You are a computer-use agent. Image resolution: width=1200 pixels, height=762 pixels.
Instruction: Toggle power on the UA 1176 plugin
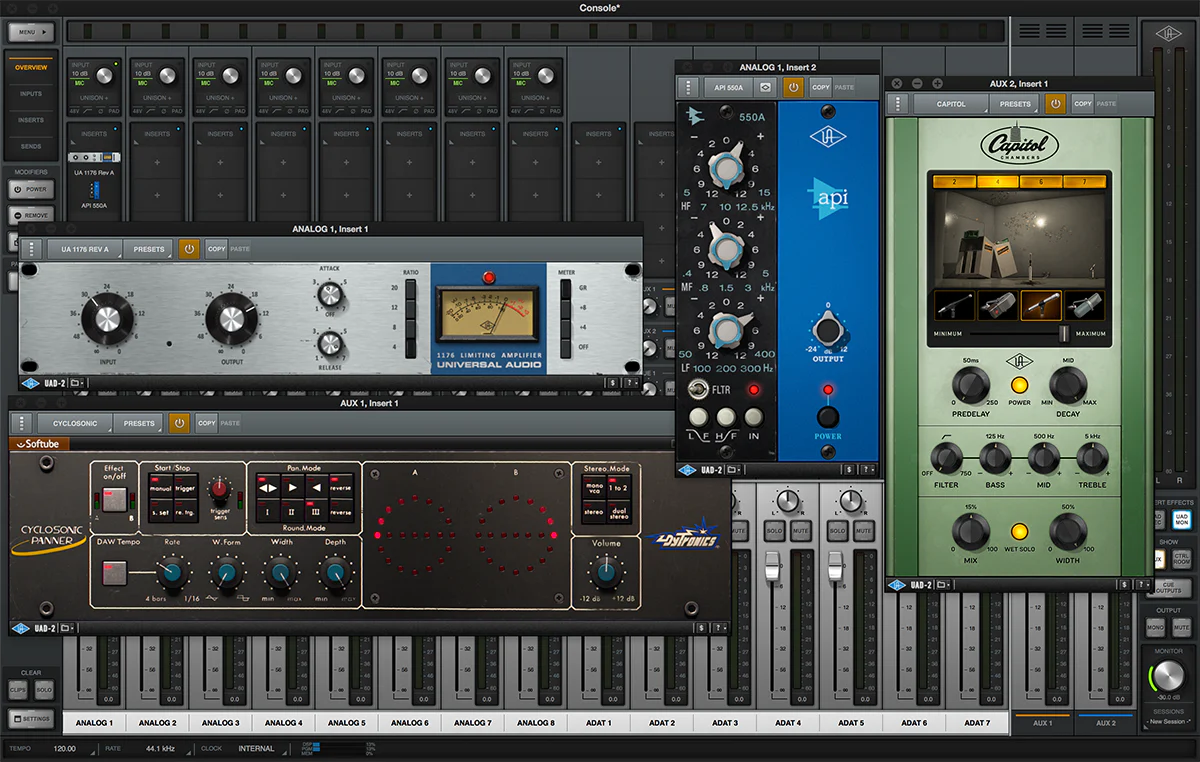click(189, 249)
